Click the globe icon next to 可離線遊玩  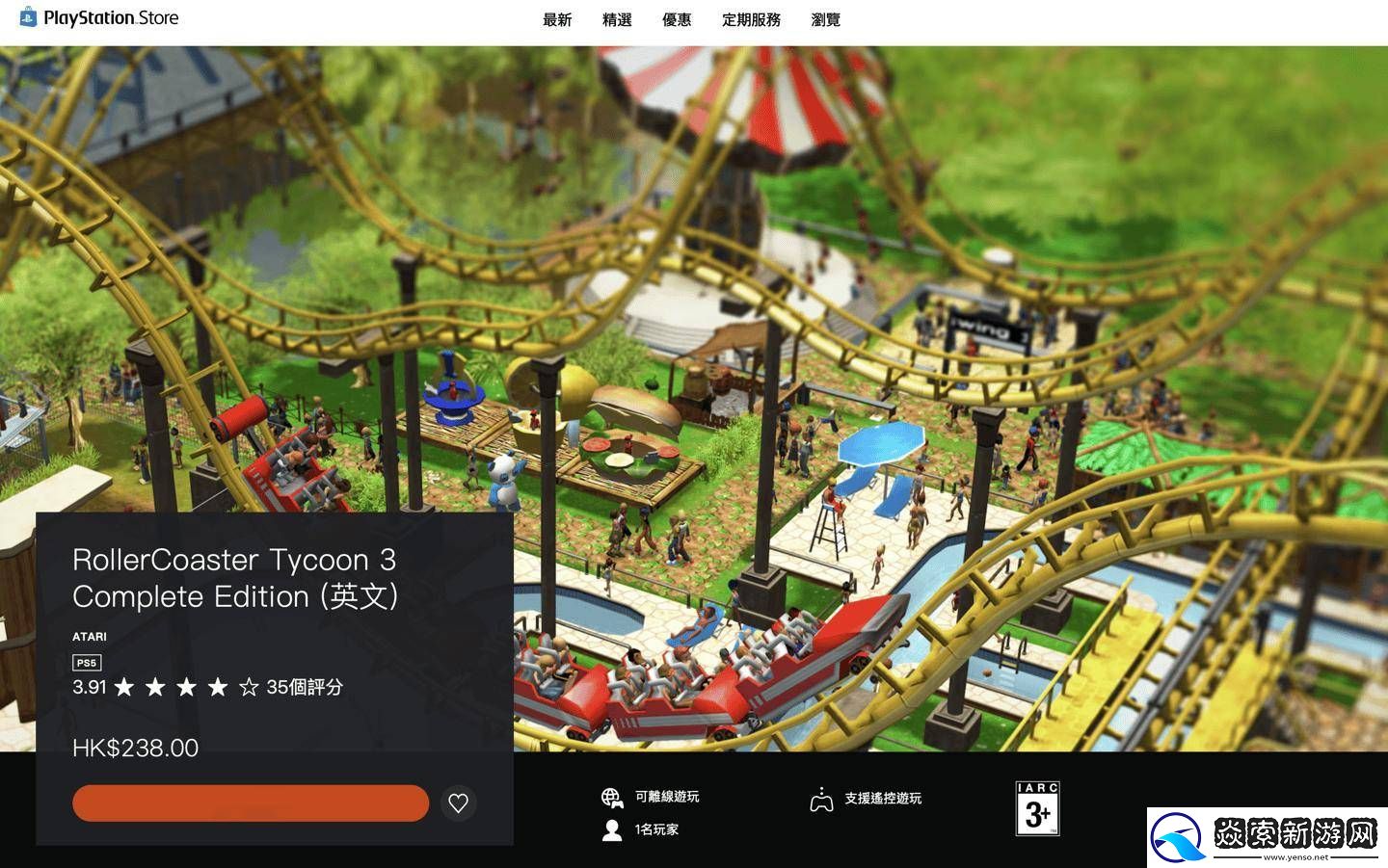[611, 797]
